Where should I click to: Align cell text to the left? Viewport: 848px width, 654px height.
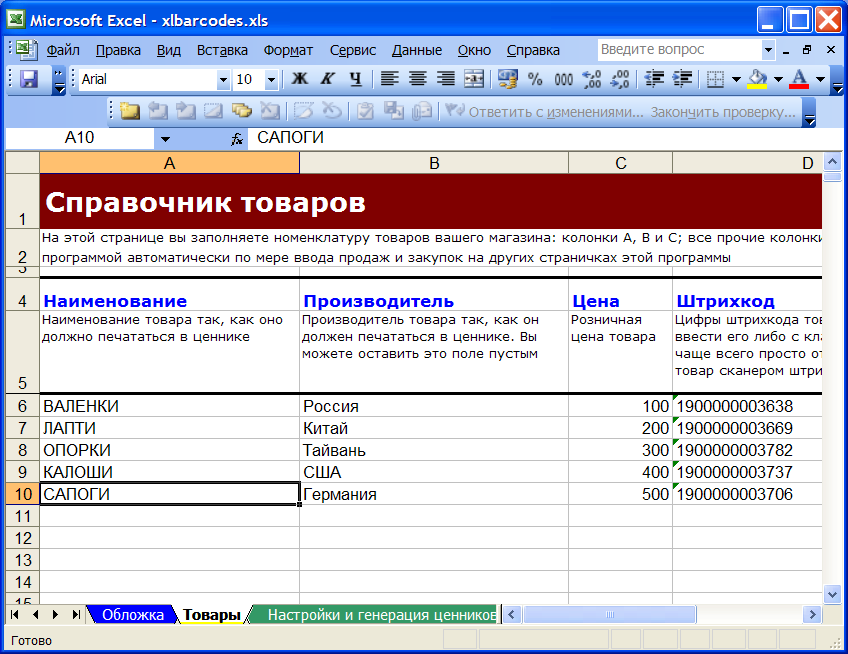coord(389,79)
